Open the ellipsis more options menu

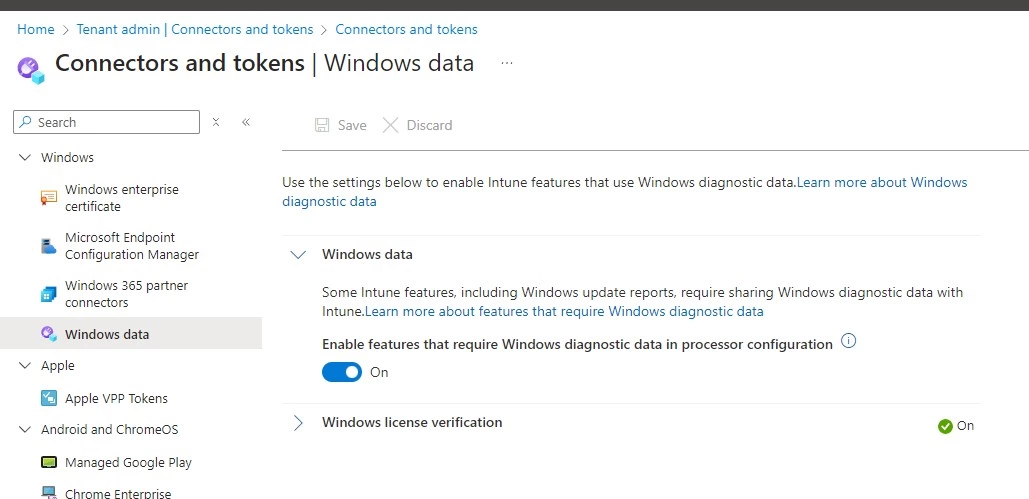click(x=507, y=63)
